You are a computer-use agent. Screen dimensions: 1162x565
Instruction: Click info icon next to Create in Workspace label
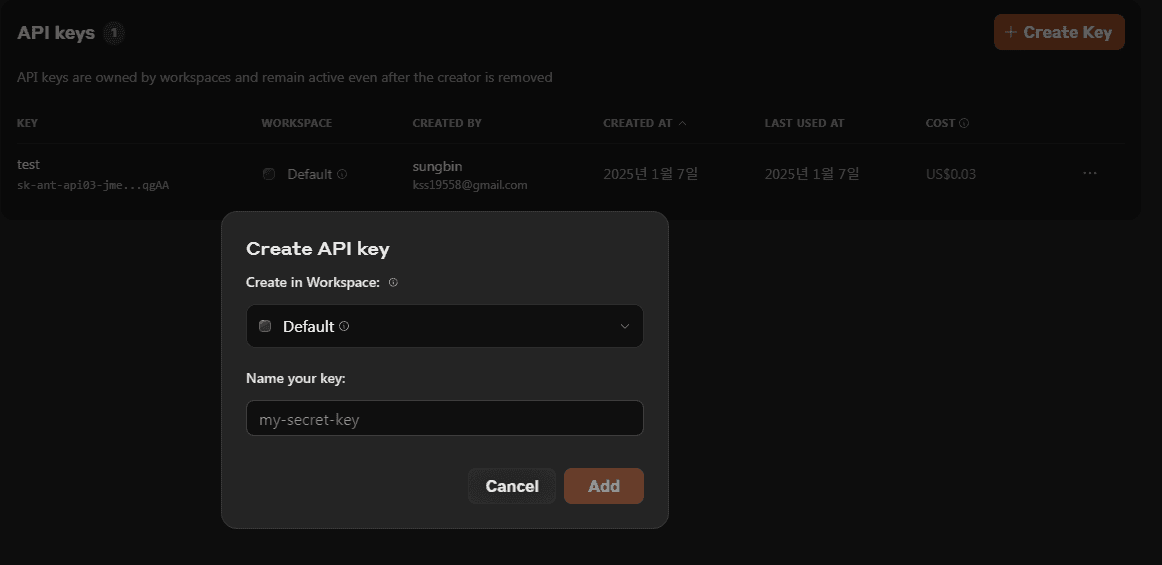[393, 283]
